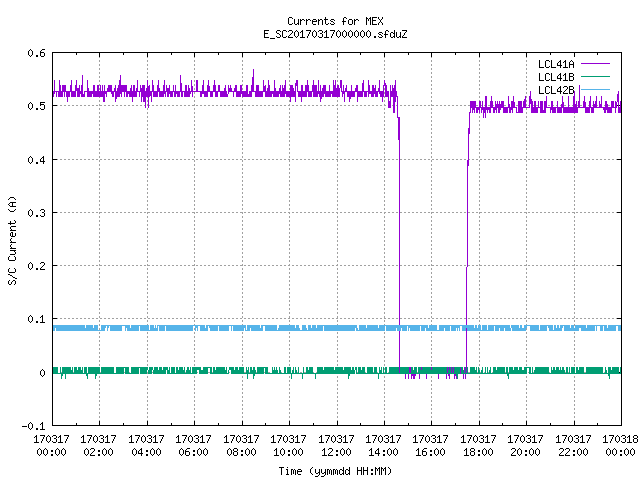Click the -0.1 y-axis tick label
This screenshot has height=480, width=640.
[33, 426]
